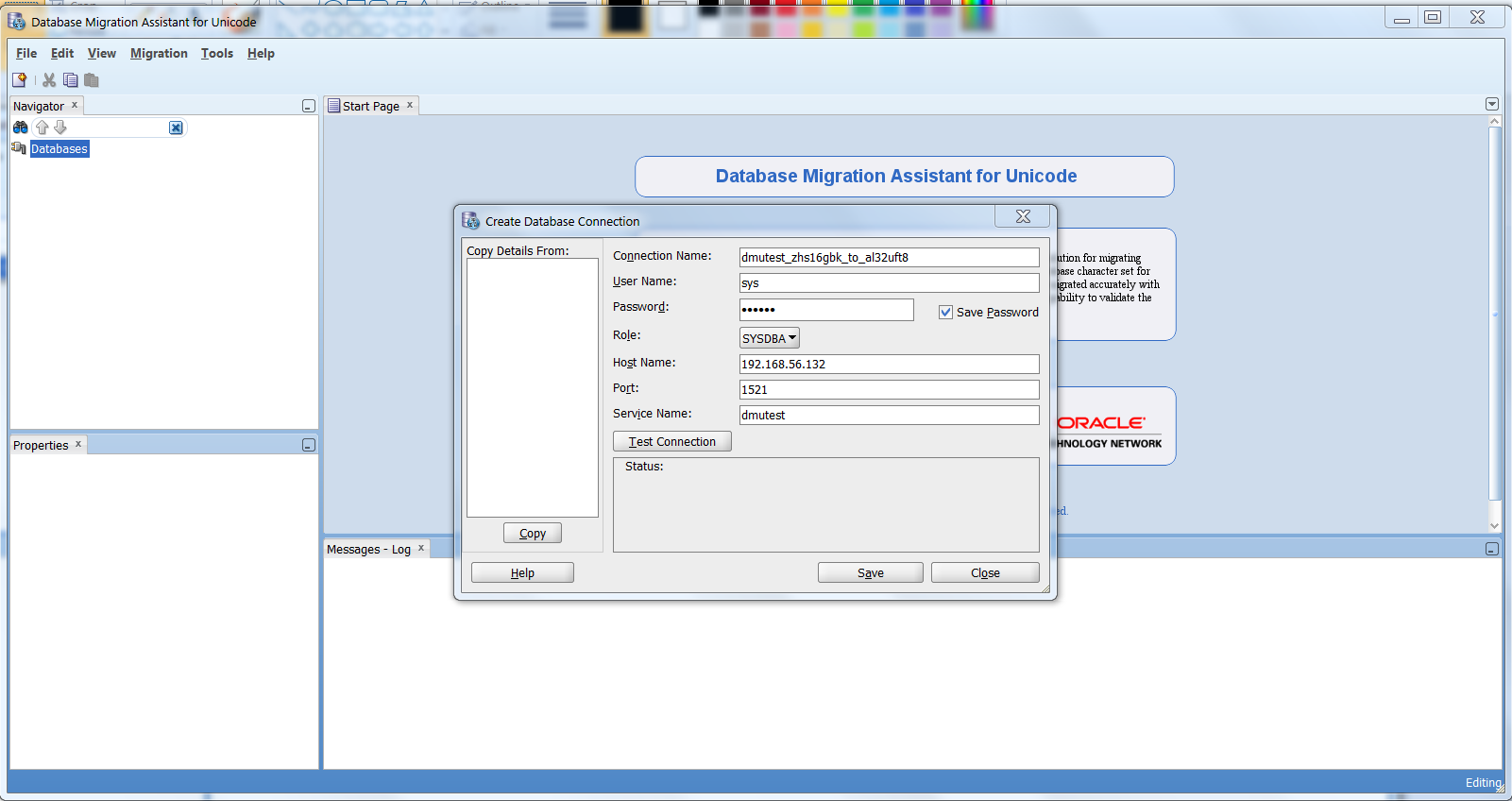Open the Migration menu
This screenshot has width=1512, height=801.
pyautogui.click(x=159, y=54)
